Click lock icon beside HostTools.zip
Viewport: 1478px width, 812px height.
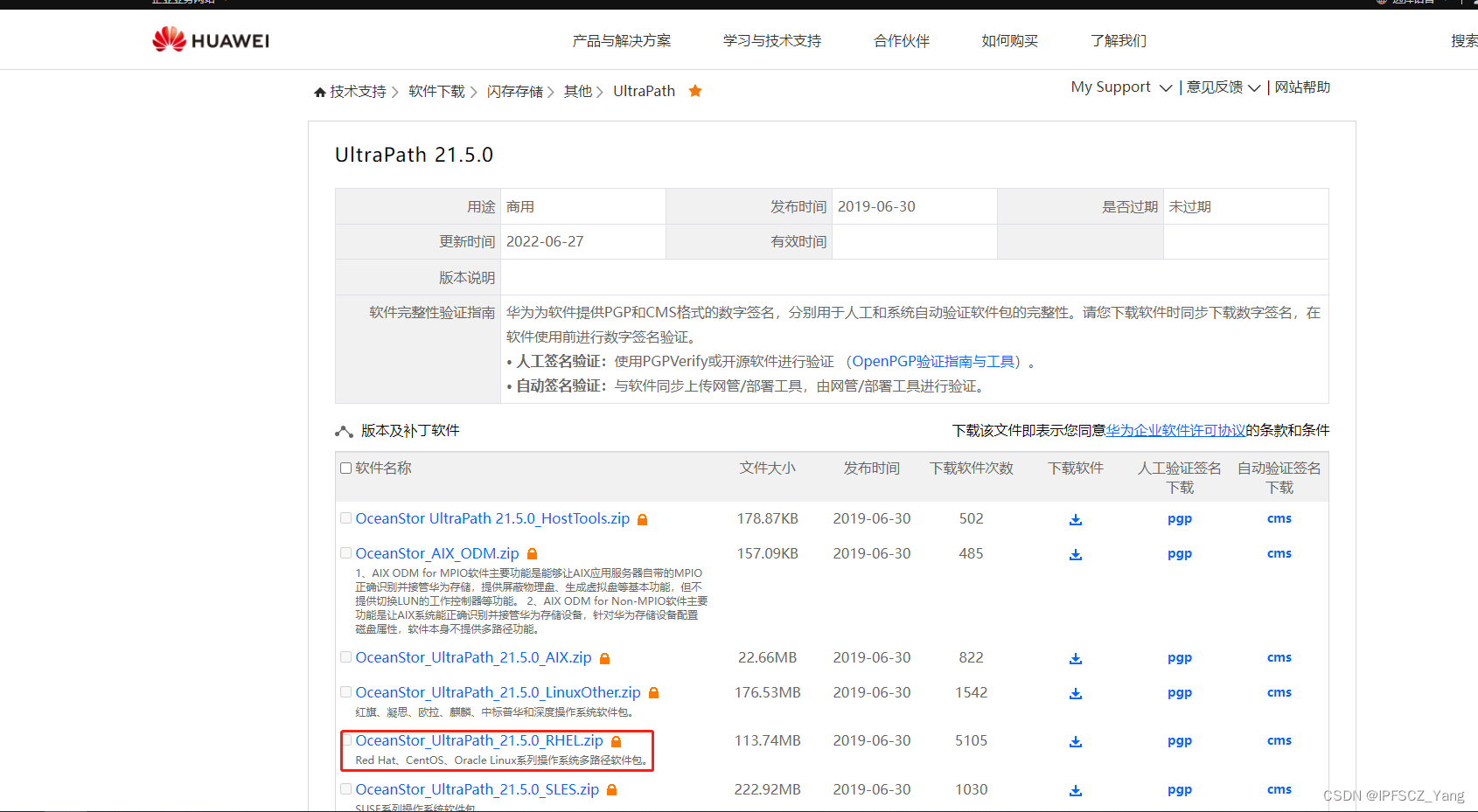tap(642, 519)
